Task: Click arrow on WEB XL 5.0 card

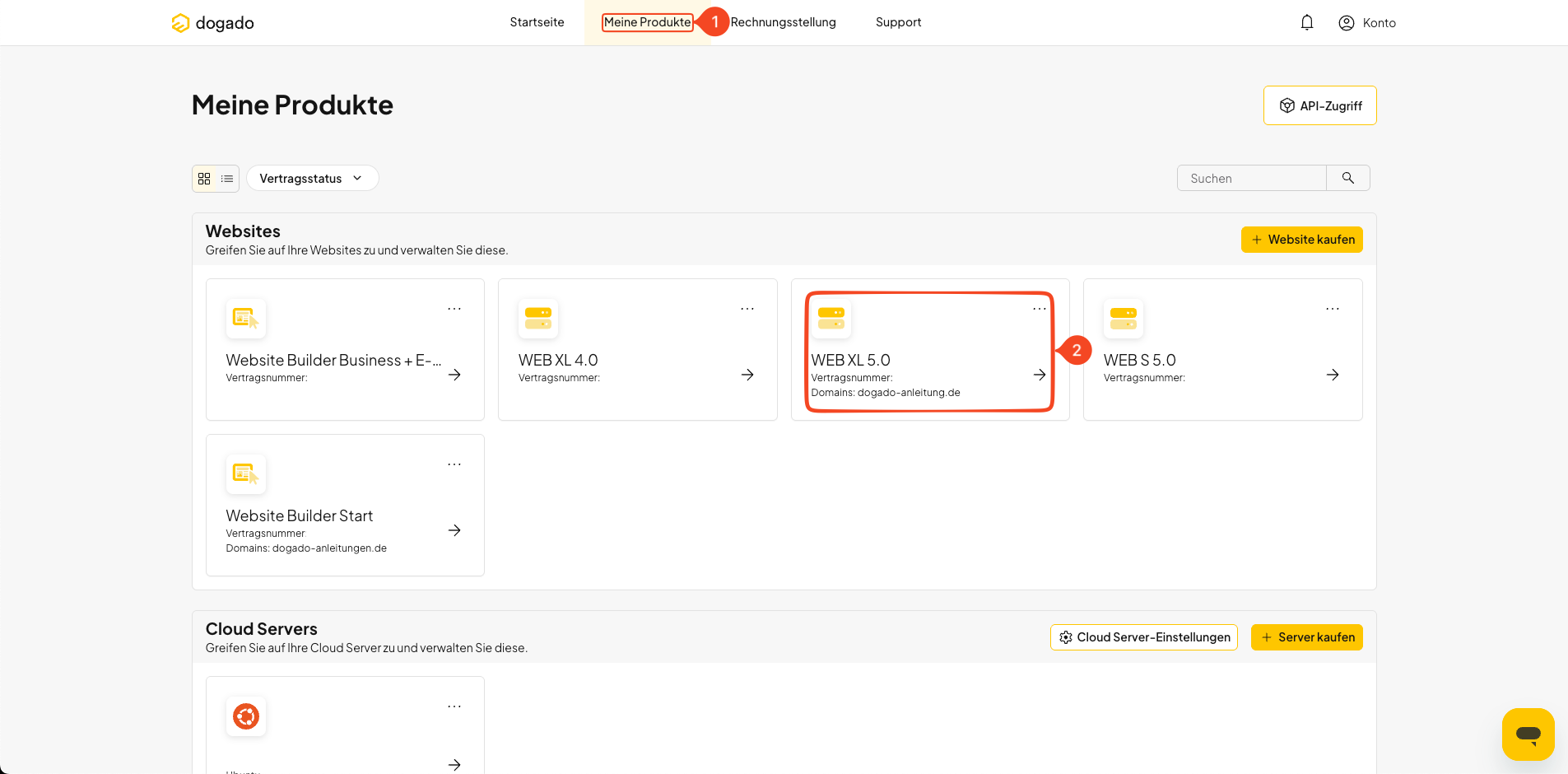Action: (x=1040, y=375)
